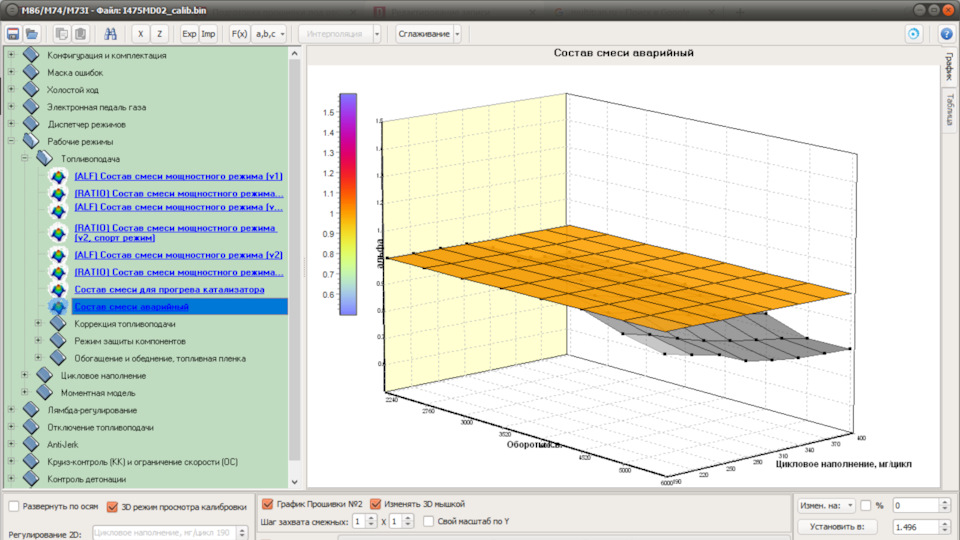Screen dimensions: 960x540
Task: Click the folder icon beside Рабочие режимы
Action: point(31,141)
